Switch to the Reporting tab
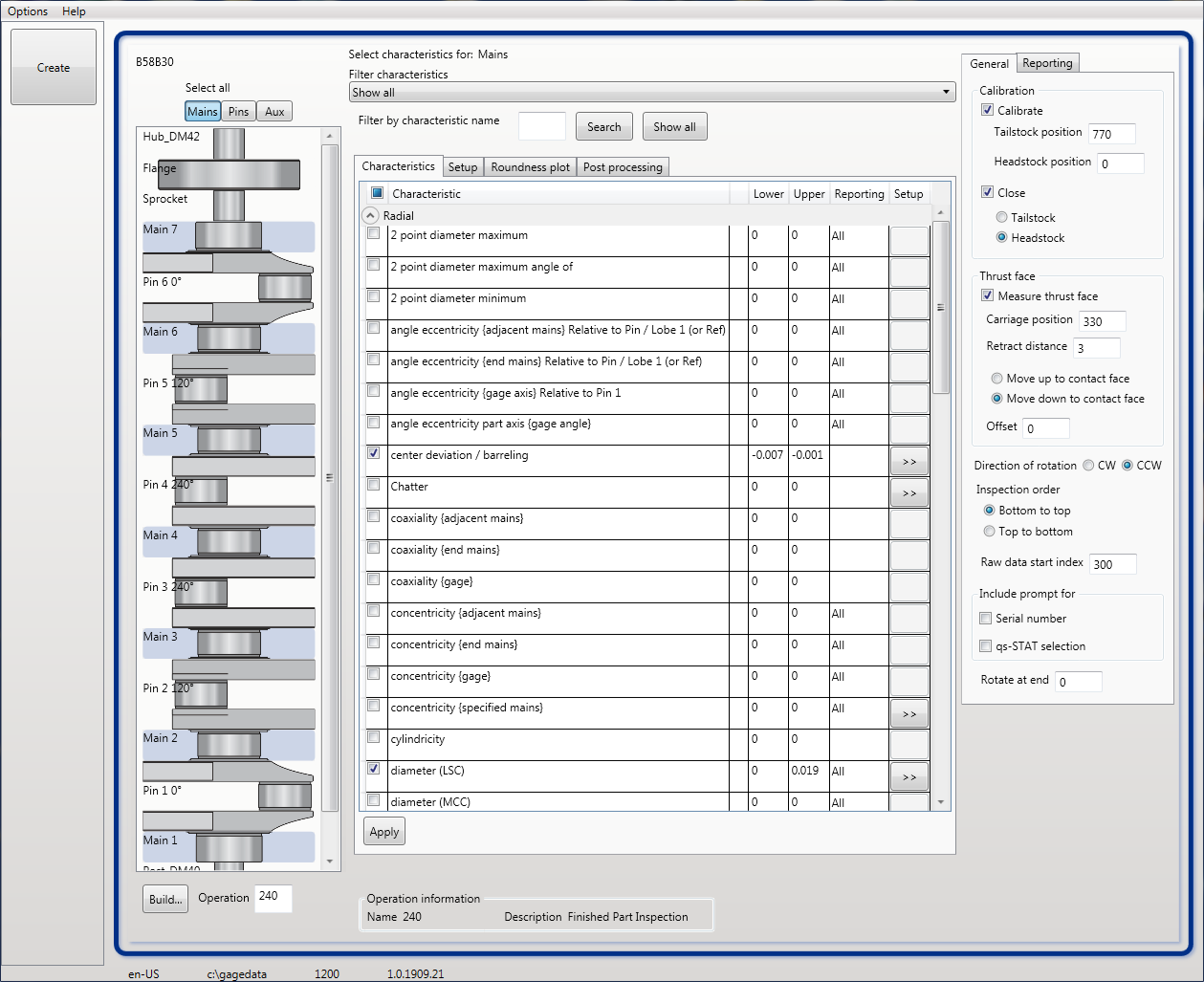The height and width of the screenshot is (982, 1204). pos(1047,62)
